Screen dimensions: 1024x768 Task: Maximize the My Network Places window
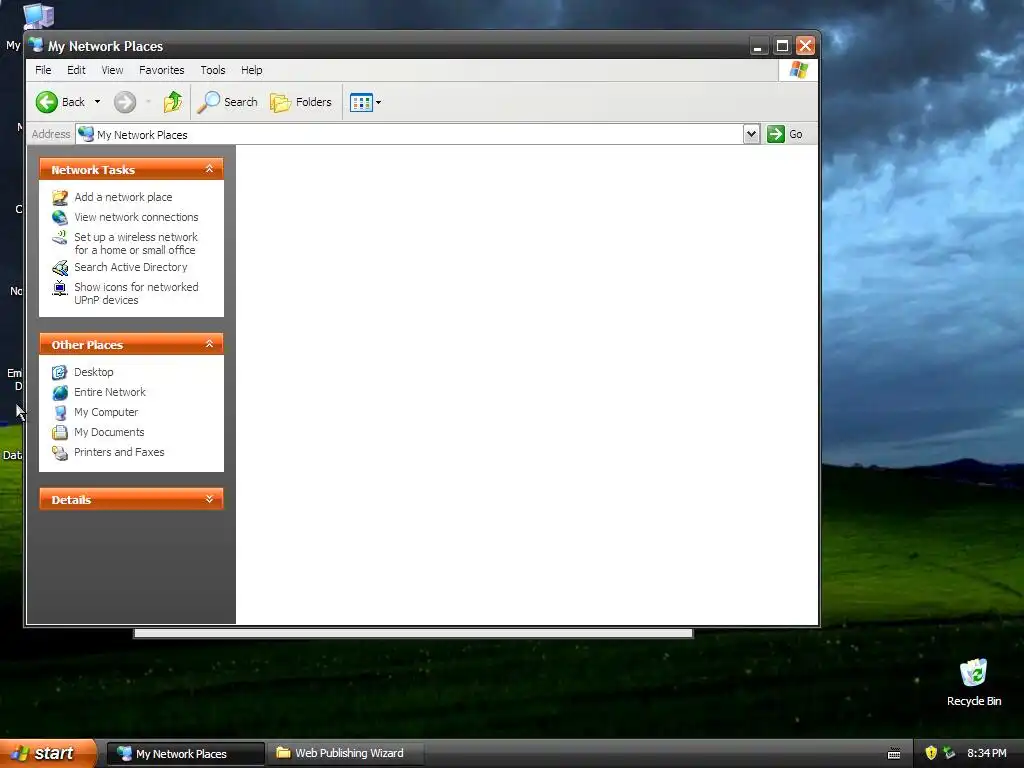(782, 46)
